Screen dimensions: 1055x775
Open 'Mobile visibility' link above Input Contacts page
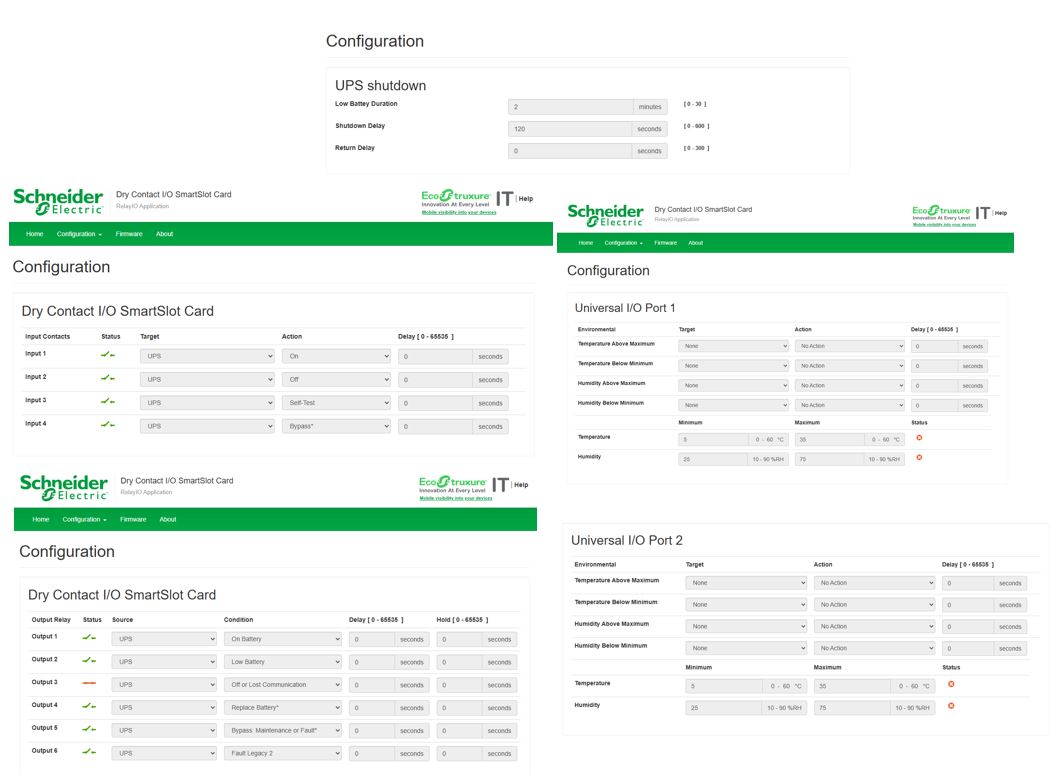pos(459,213)
